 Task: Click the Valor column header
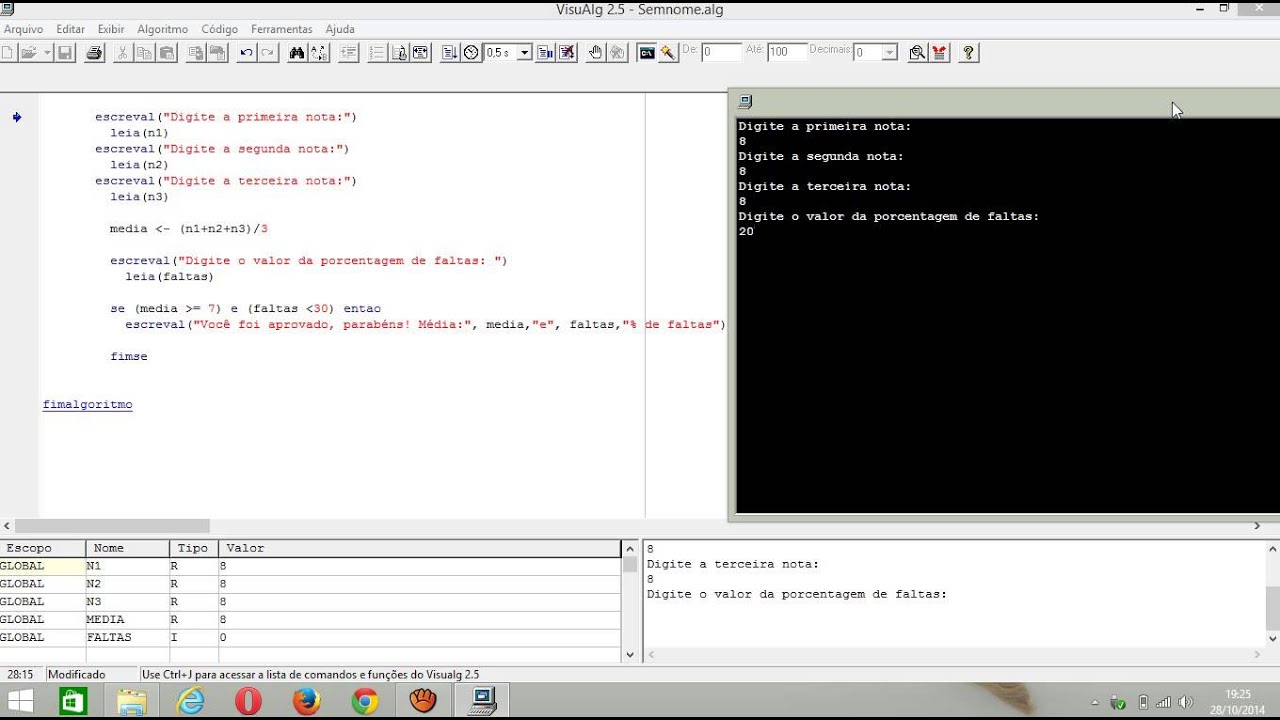[x=420, y=548]
